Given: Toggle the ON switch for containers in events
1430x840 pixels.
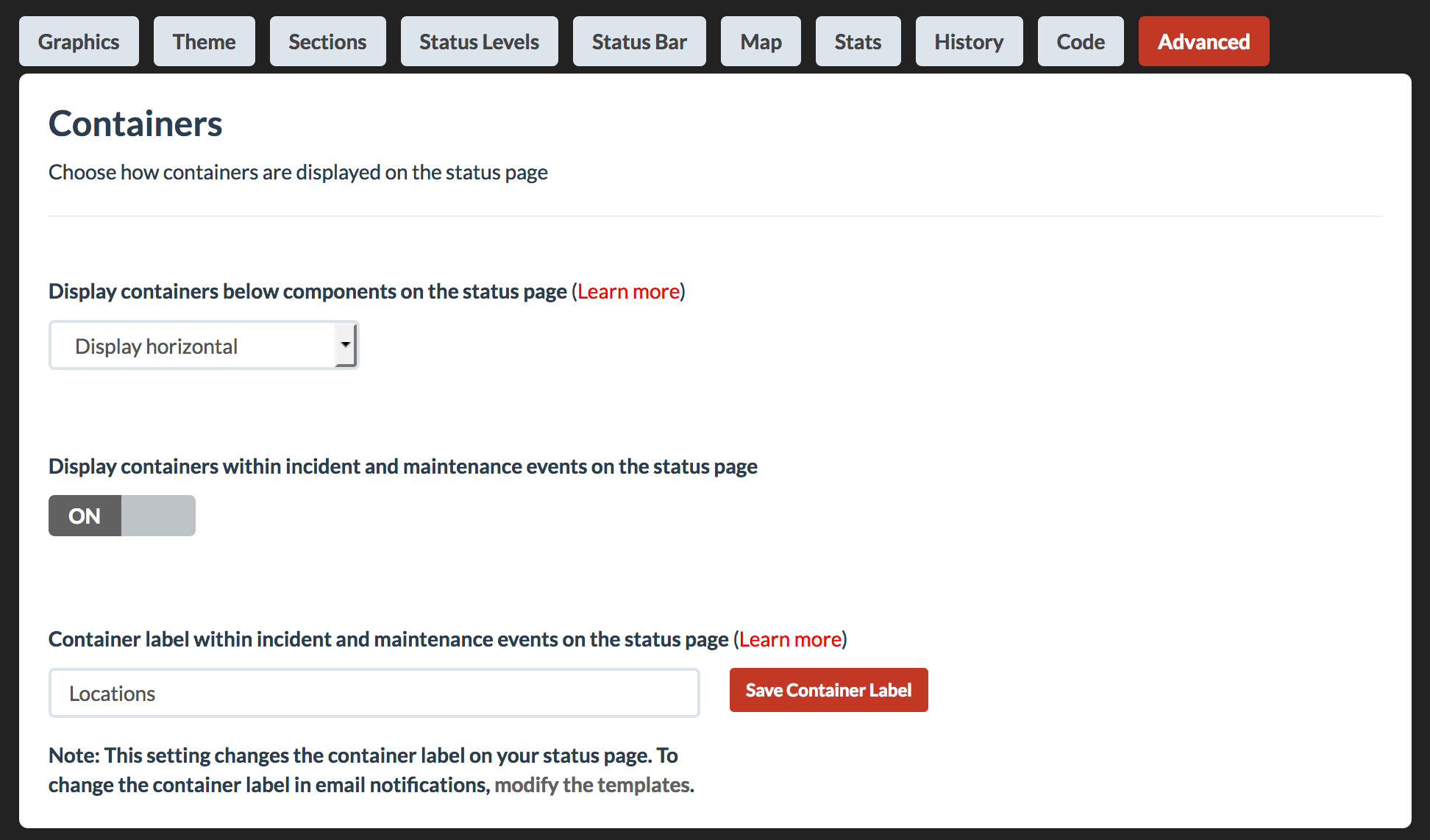Looking at the screenshot, I should [122, 516].
